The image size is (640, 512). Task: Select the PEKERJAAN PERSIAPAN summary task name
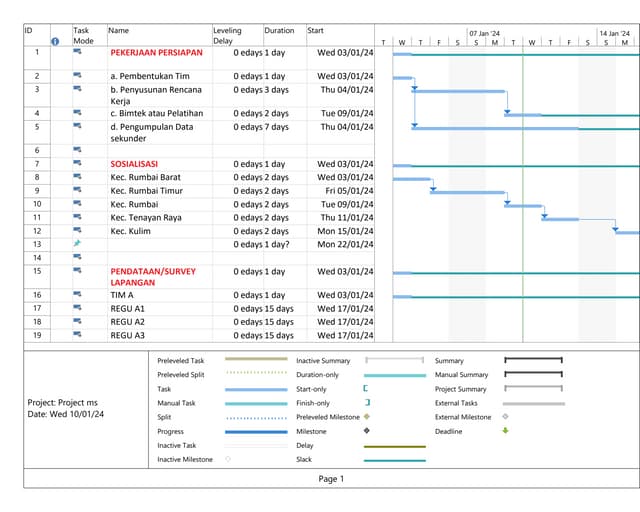pyautogui.click(x=156, y=52)
